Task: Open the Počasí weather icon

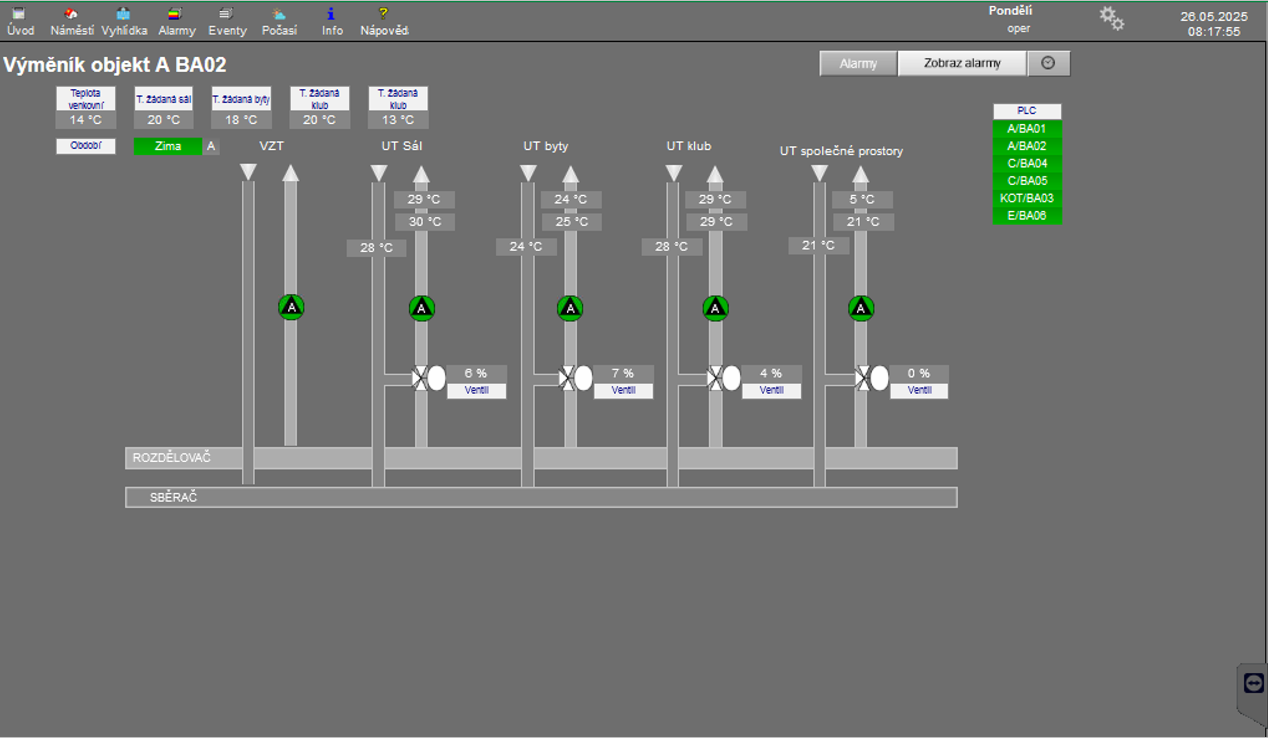Action: [279, 15]
